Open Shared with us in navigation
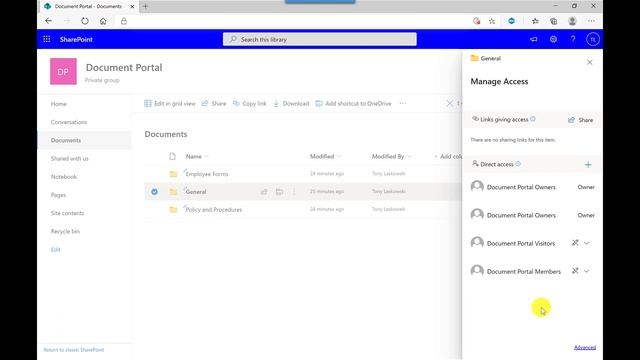640x360 pixels. pos(69,158)
